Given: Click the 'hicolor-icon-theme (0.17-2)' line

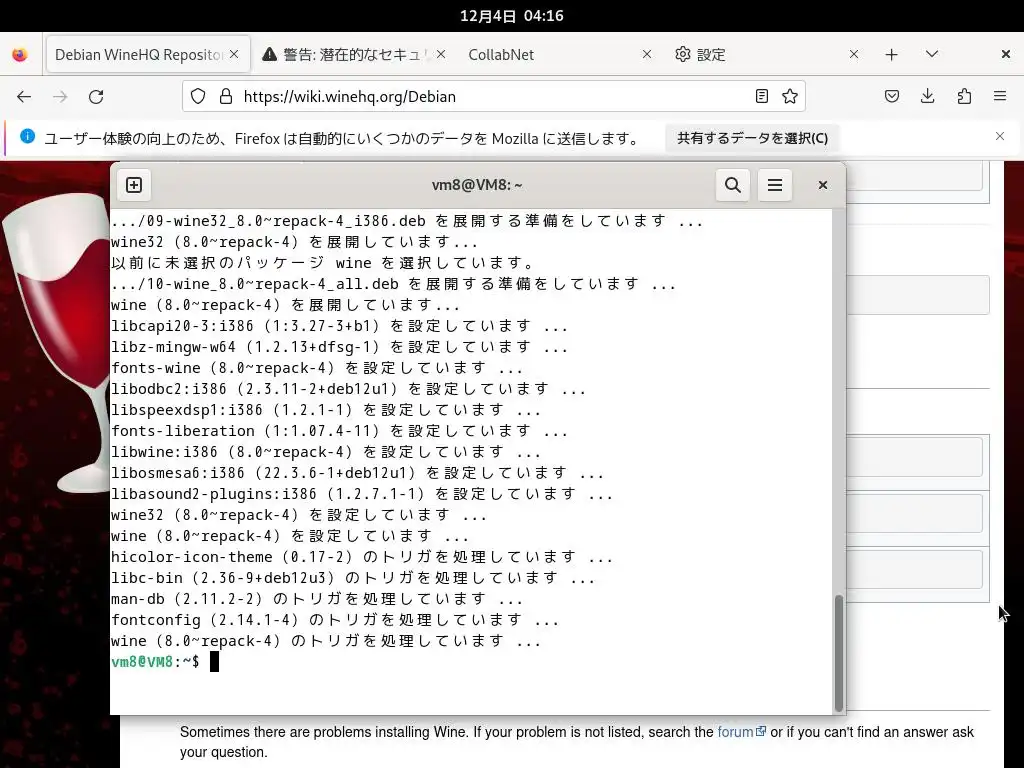Looking at the screenshot, I should click(x=362, y=557).
